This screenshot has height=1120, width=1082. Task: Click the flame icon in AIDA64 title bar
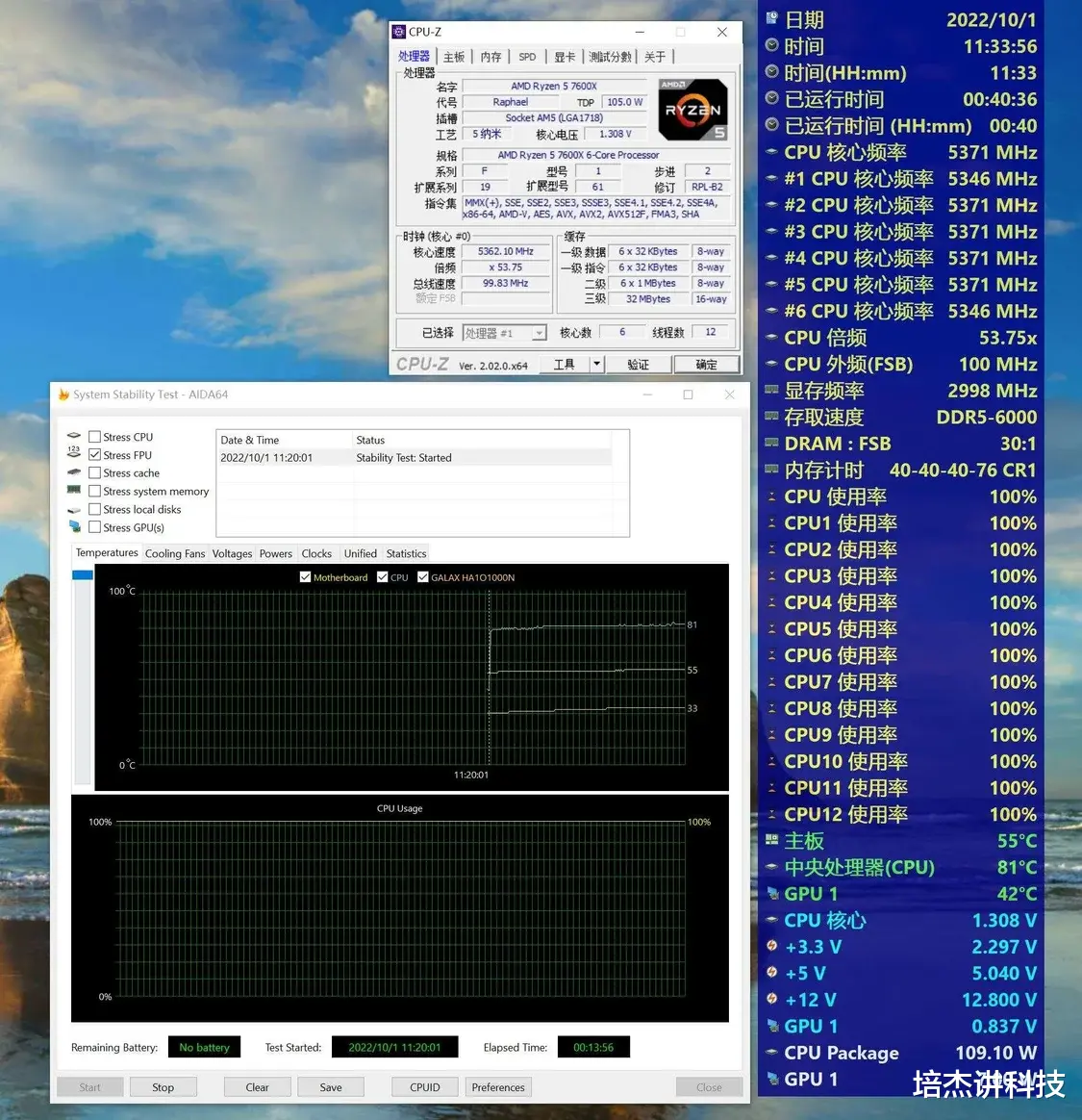coord(63,394)
